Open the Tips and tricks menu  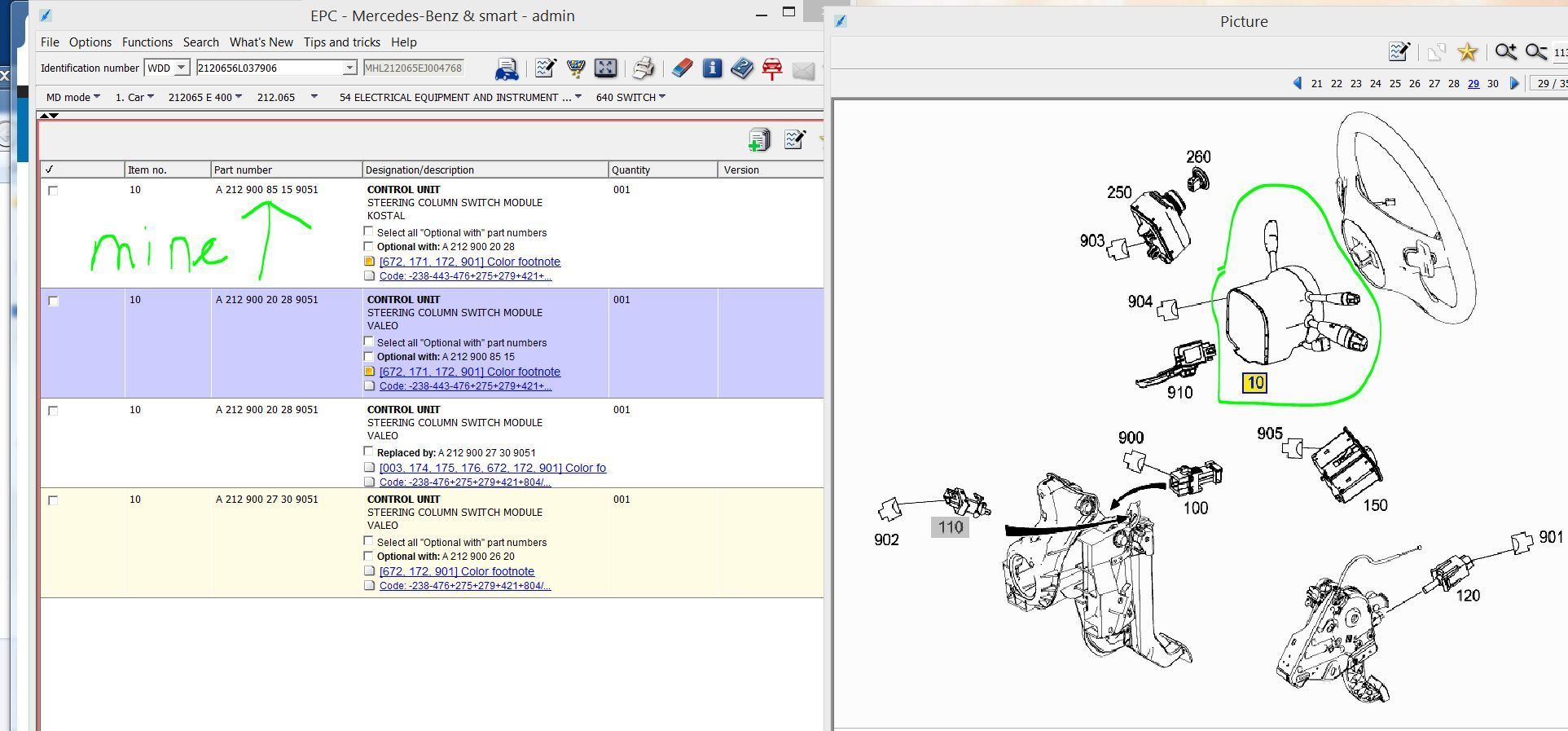pos(342,42)
